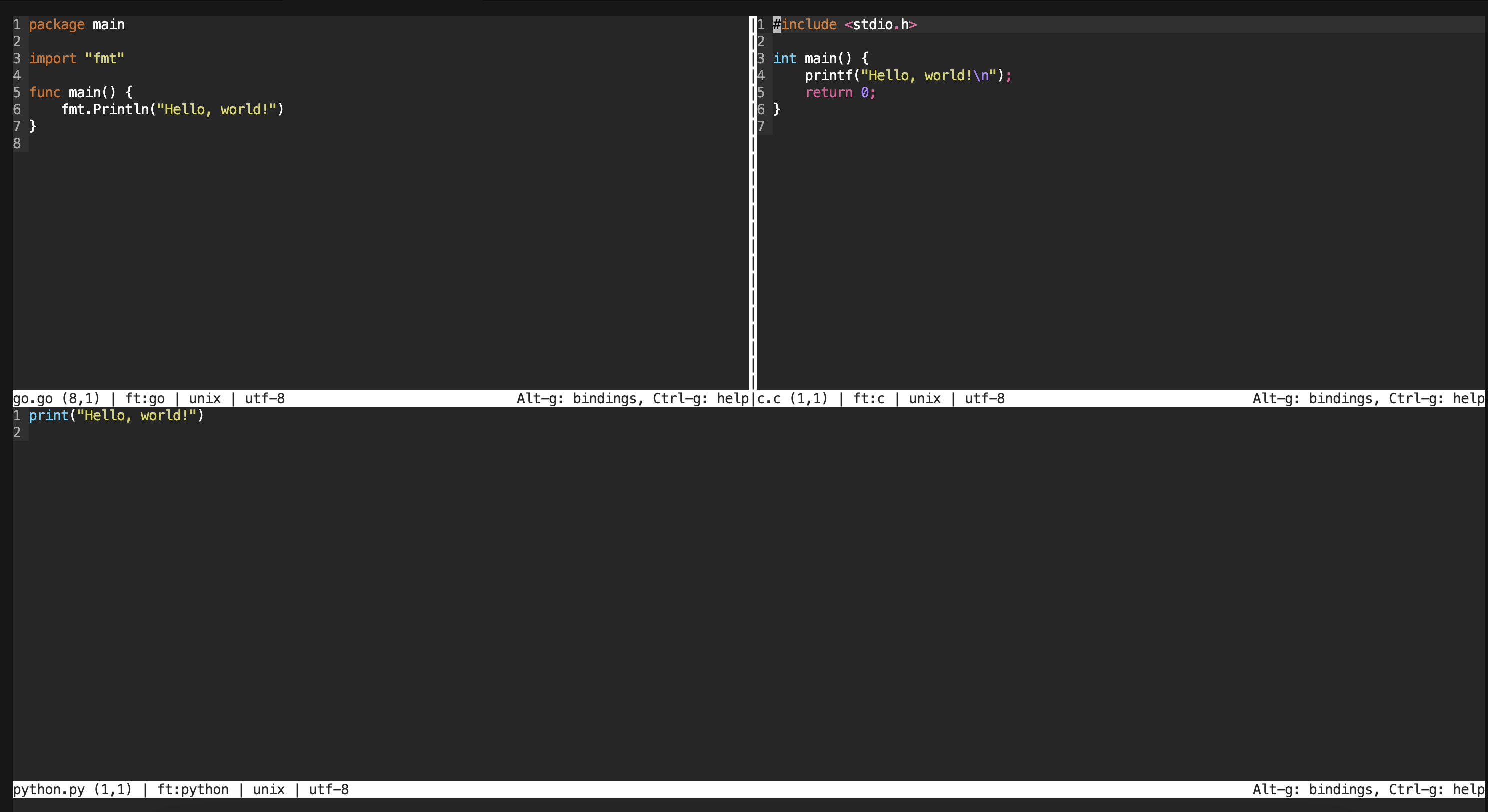Click the "fmt" import string in Go

click(104, 59)
